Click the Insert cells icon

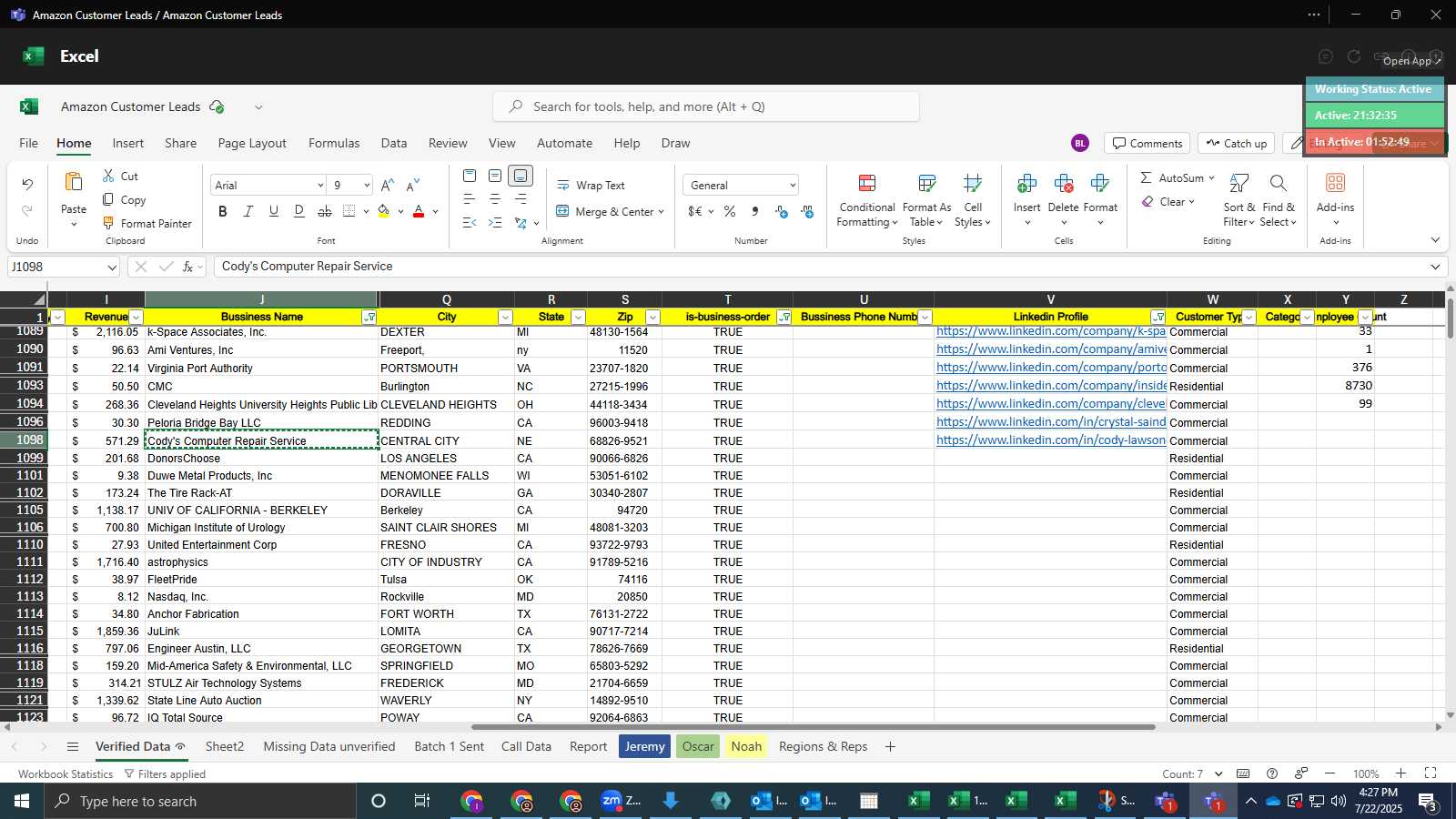1026,184
